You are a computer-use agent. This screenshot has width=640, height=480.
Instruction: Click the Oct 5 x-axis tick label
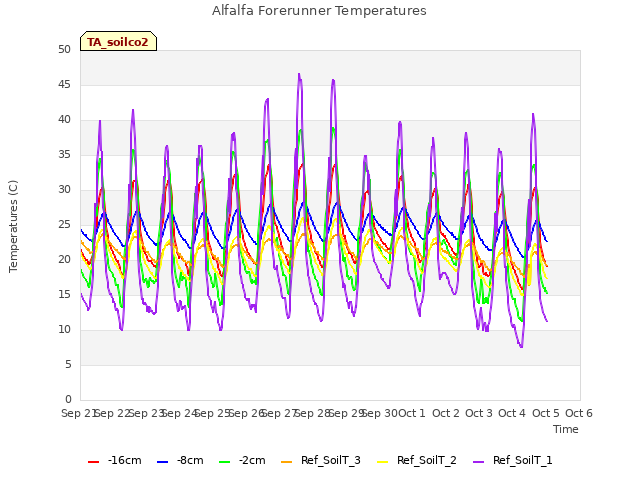coord(545,413)
